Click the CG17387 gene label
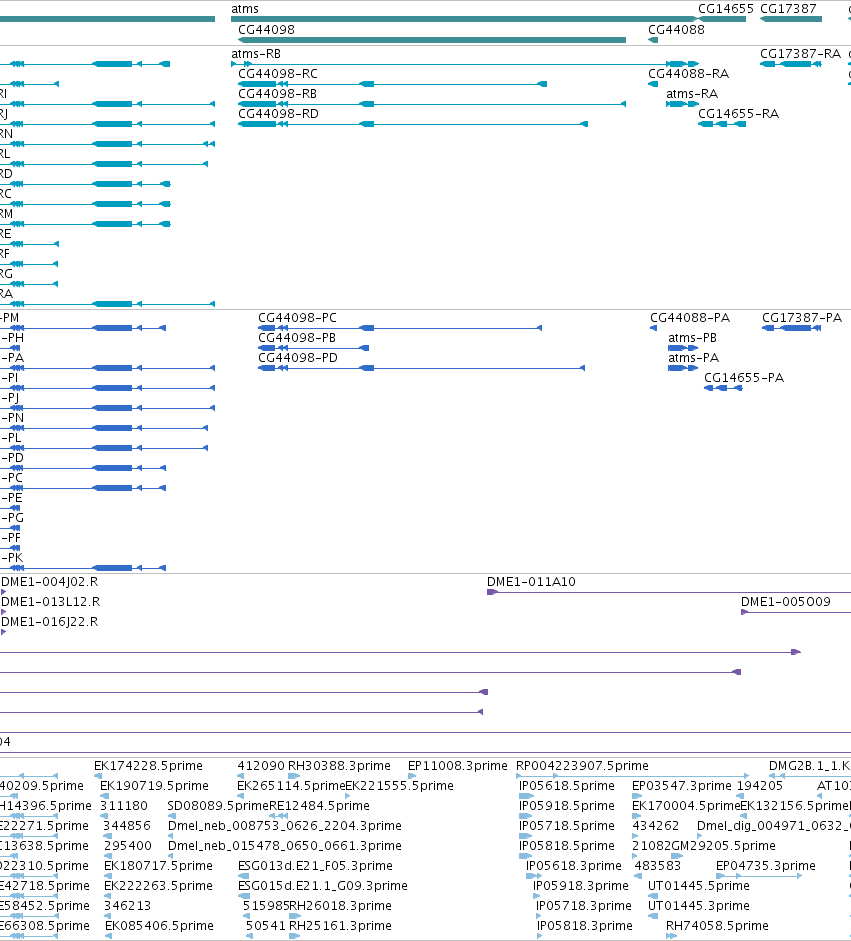851x941 pixels. pos(789,9)
